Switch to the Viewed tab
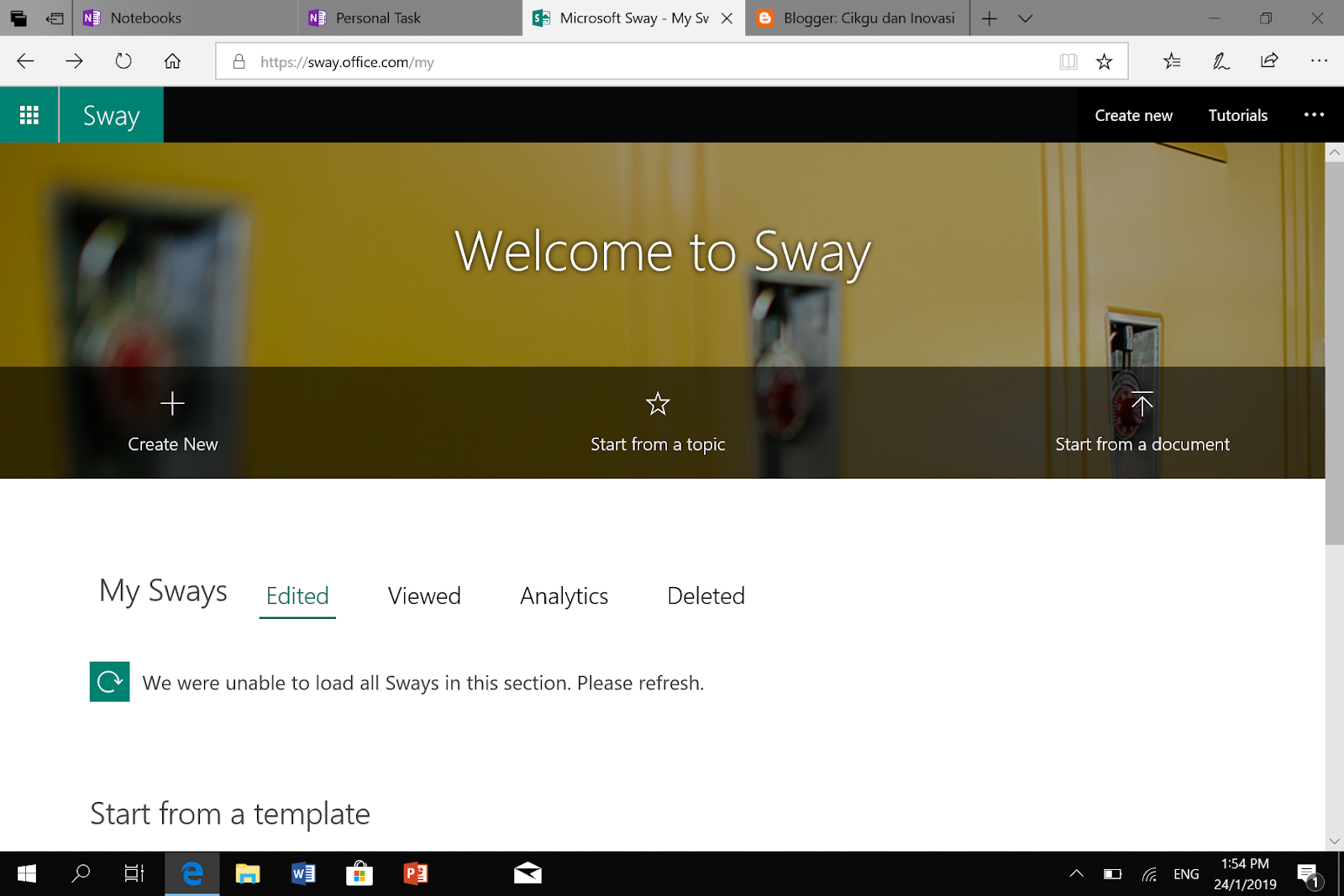 [424, 596]
